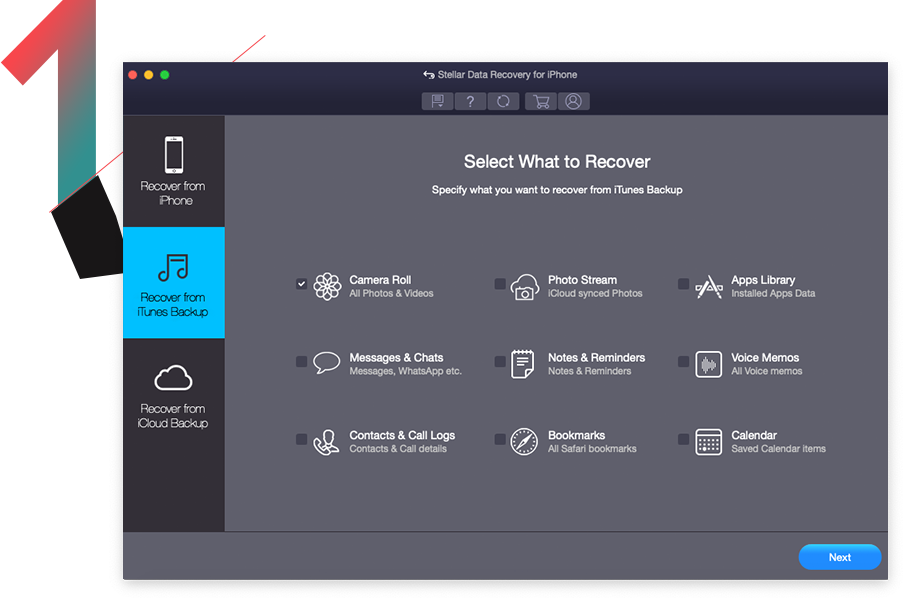Select the Notes & Reminders checkbox
The image size is (903, 598).
500,362
